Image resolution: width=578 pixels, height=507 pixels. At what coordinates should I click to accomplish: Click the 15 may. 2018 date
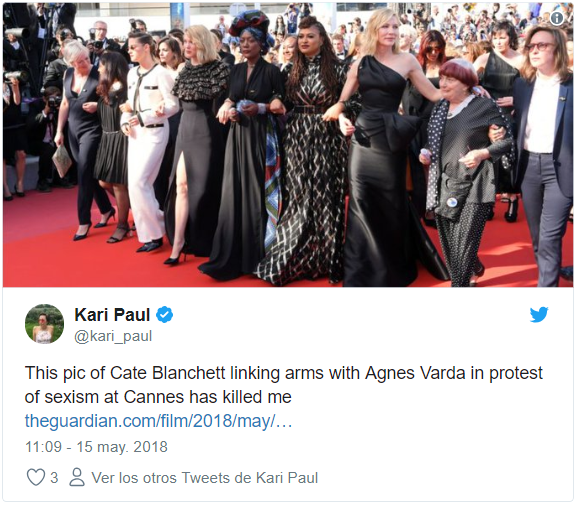[122, 447]
